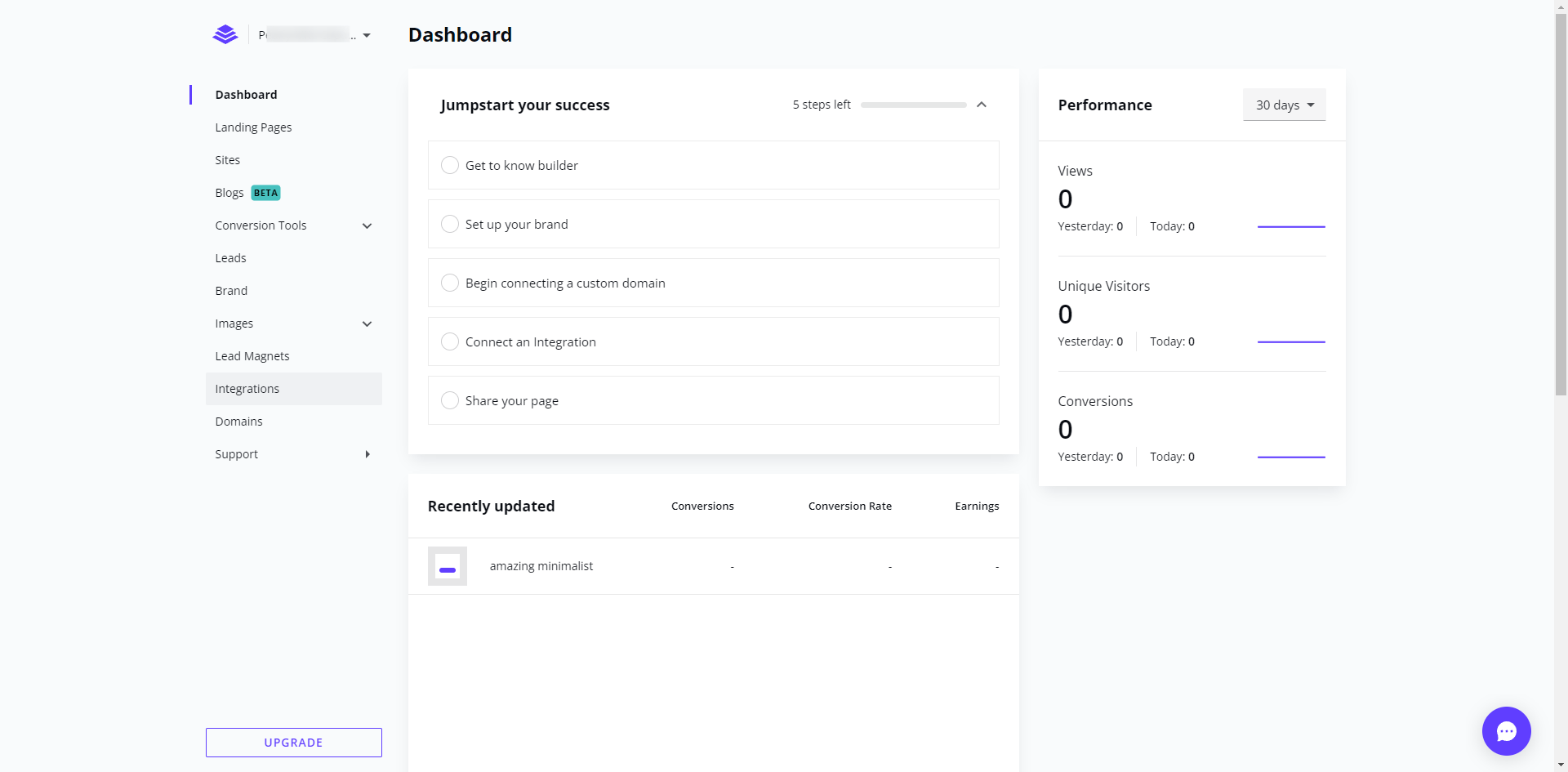Collapse the Jumpstart your success panel
Image resolution: width=1568 pixels, height=772 pixels.
tap(982, 105)
